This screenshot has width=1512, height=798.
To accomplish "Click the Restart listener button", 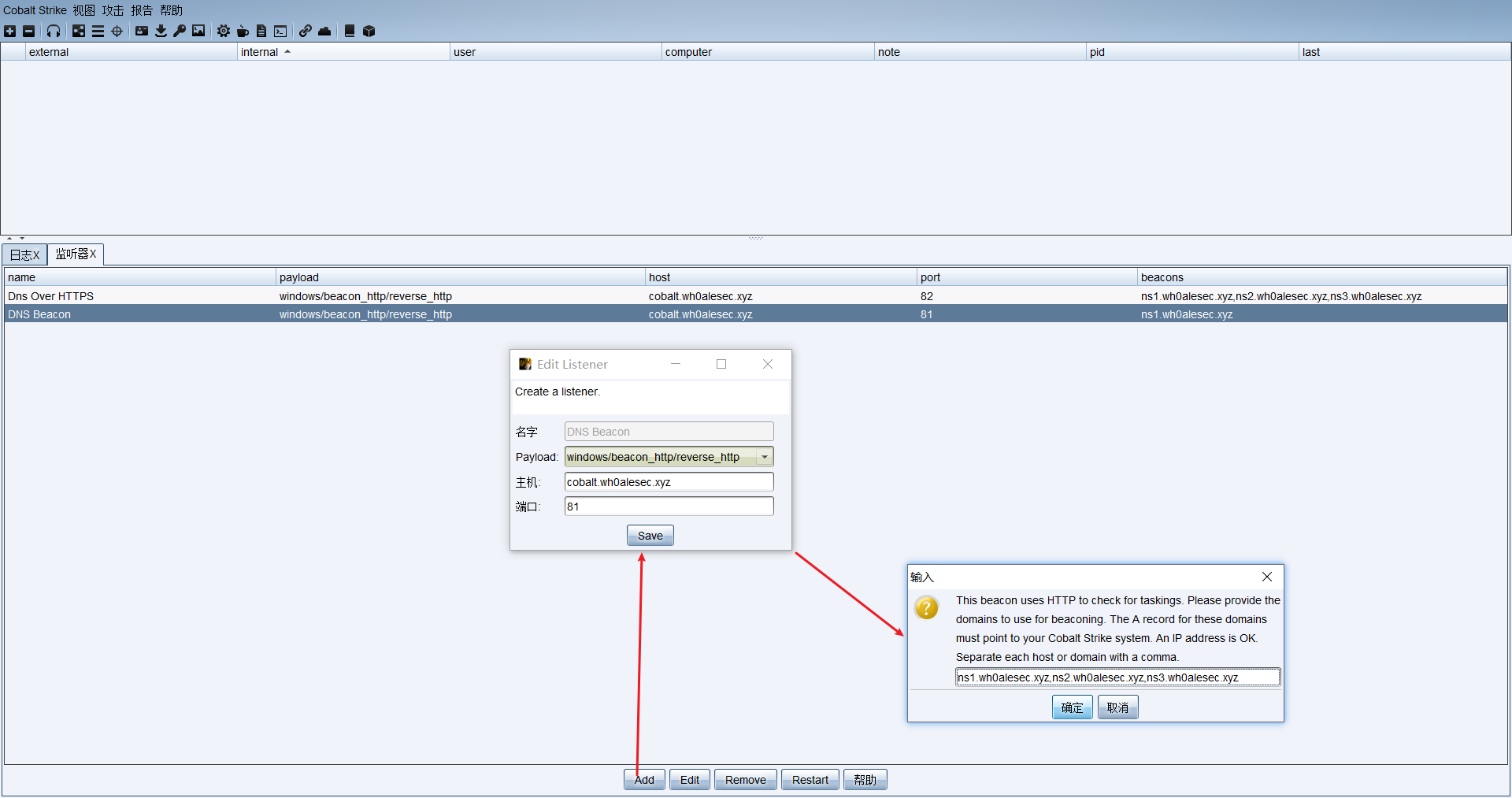I will click(810, 780).
